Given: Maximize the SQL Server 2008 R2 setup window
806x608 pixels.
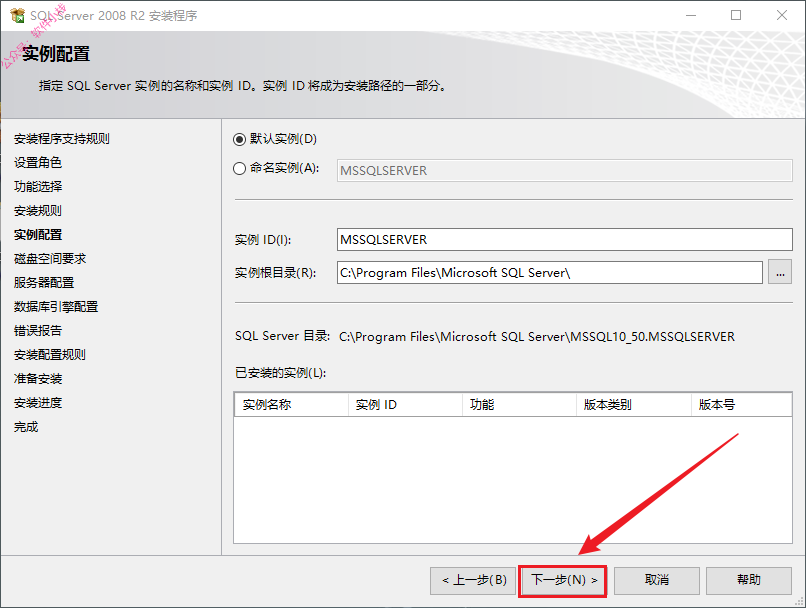Looking at the screenshot, I should click(736, 15).
